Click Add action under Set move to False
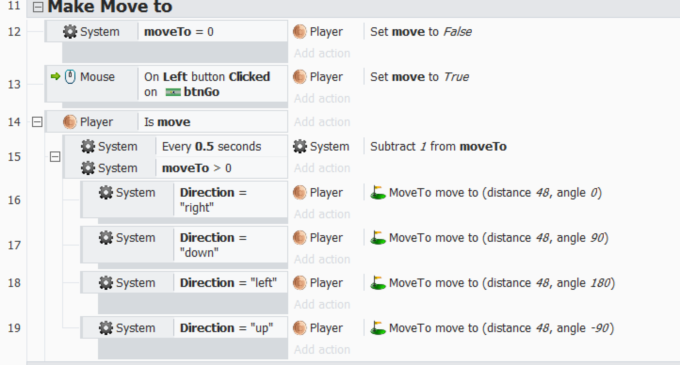The image size is (680, 365). click(322, 53)
